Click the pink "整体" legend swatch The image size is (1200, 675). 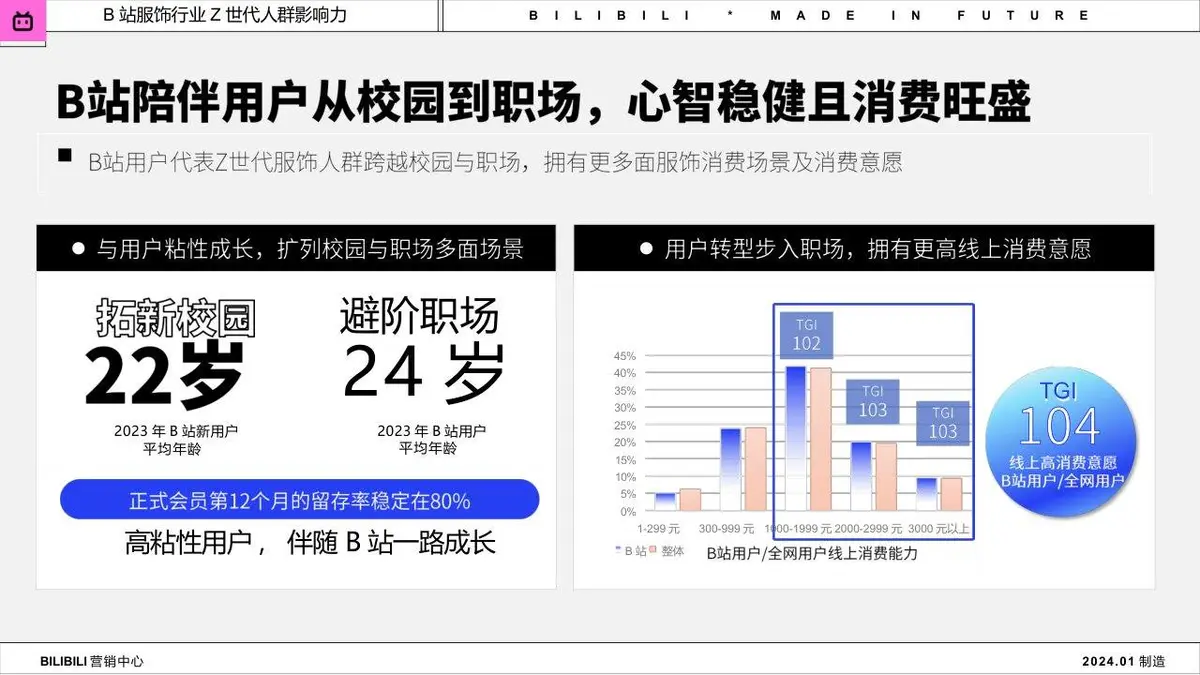653,551
